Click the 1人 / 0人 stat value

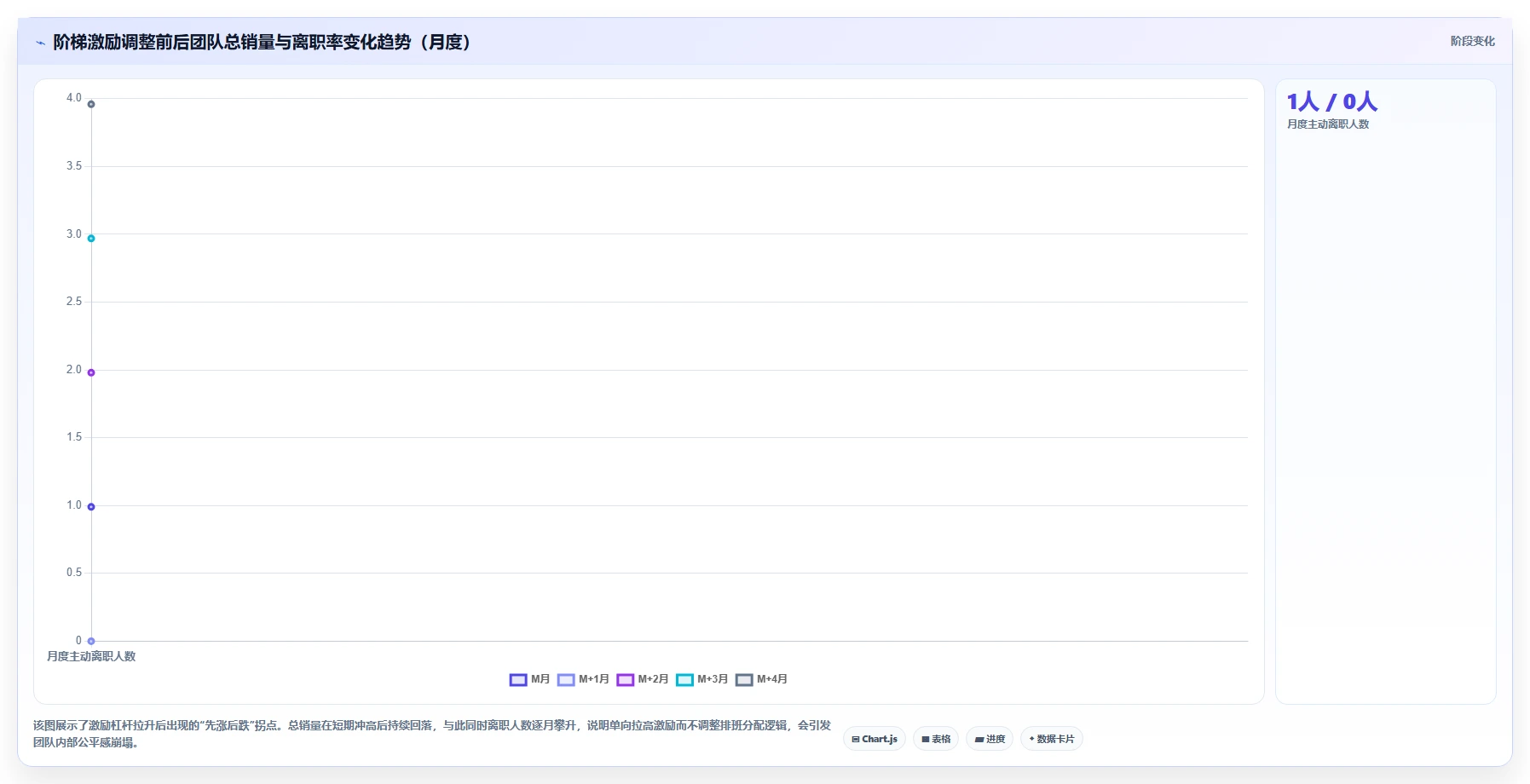pos(1331,102)
